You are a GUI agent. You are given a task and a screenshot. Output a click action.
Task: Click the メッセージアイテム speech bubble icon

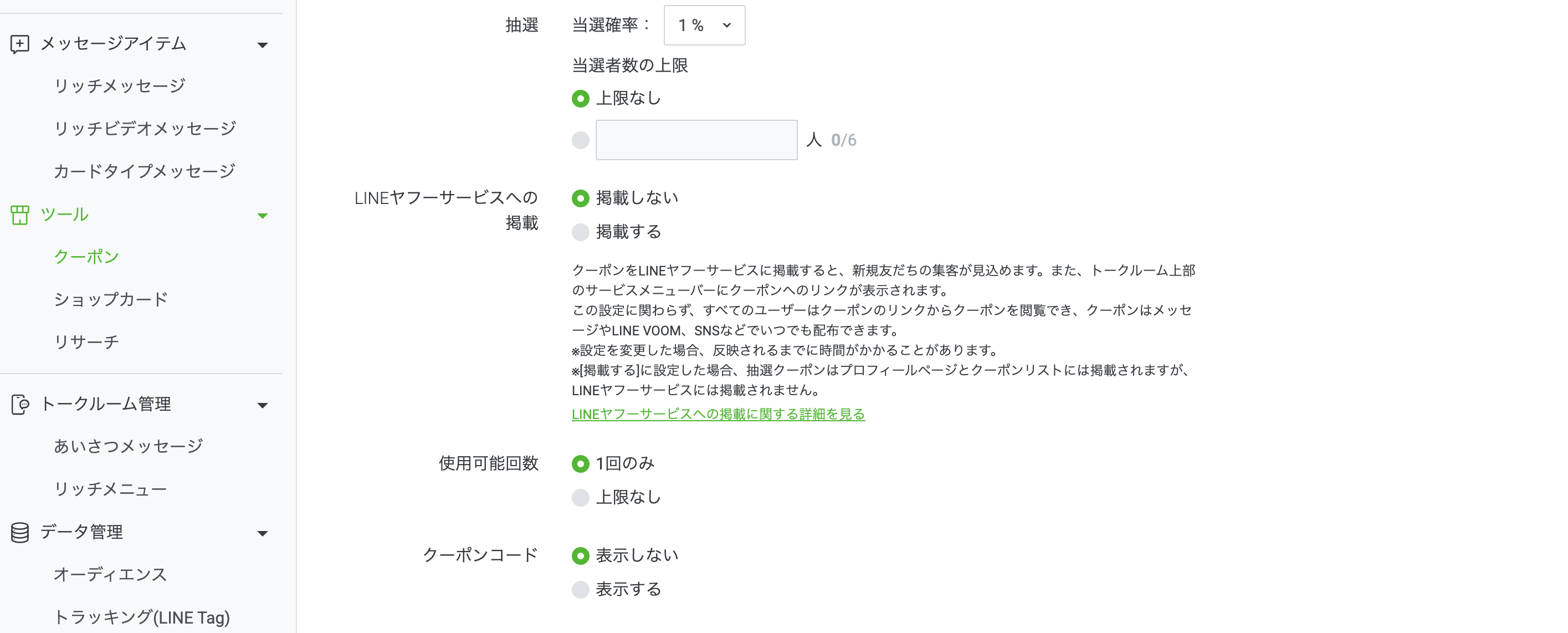click(x=20, y=43)
